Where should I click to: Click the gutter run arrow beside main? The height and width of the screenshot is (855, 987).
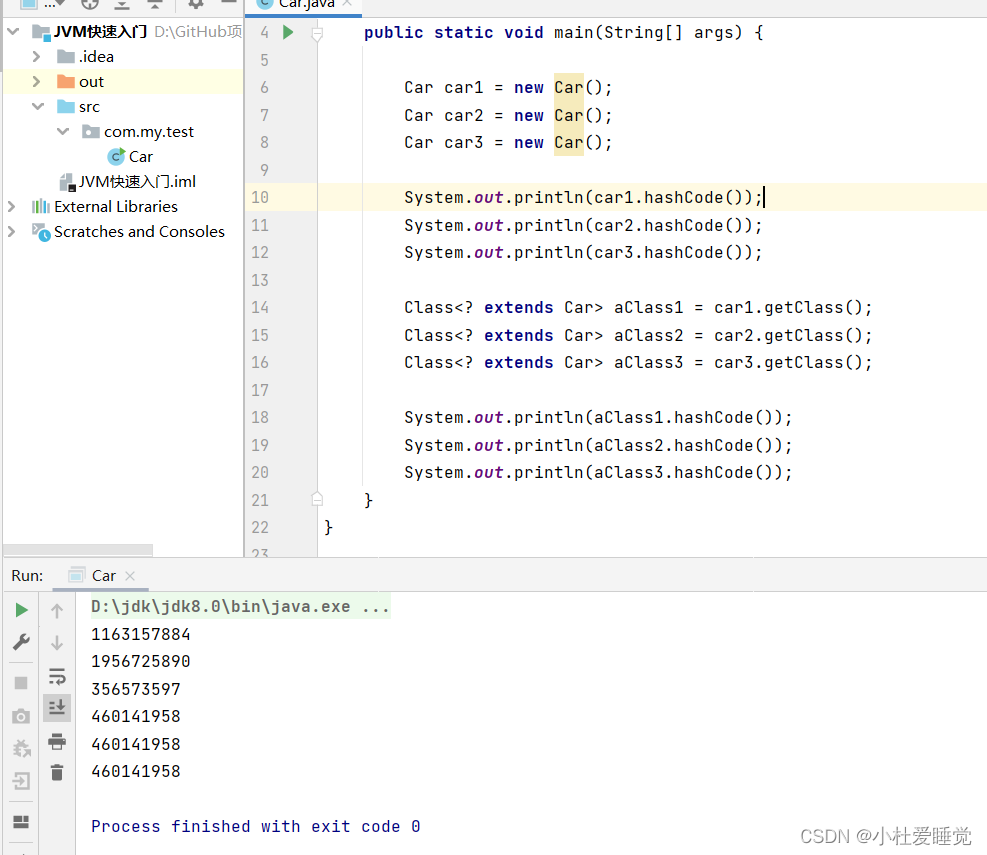pyautogui.click(x=288, y=33)
